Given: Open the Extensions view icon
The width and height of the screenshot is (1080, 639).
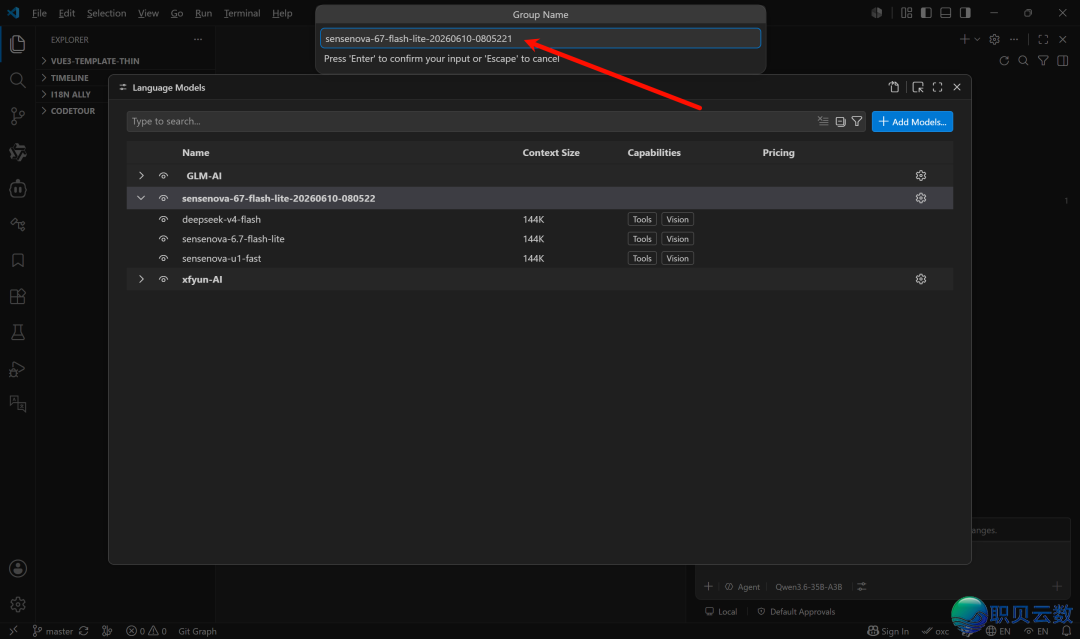Looking at the screenshot, I should 18,297.
